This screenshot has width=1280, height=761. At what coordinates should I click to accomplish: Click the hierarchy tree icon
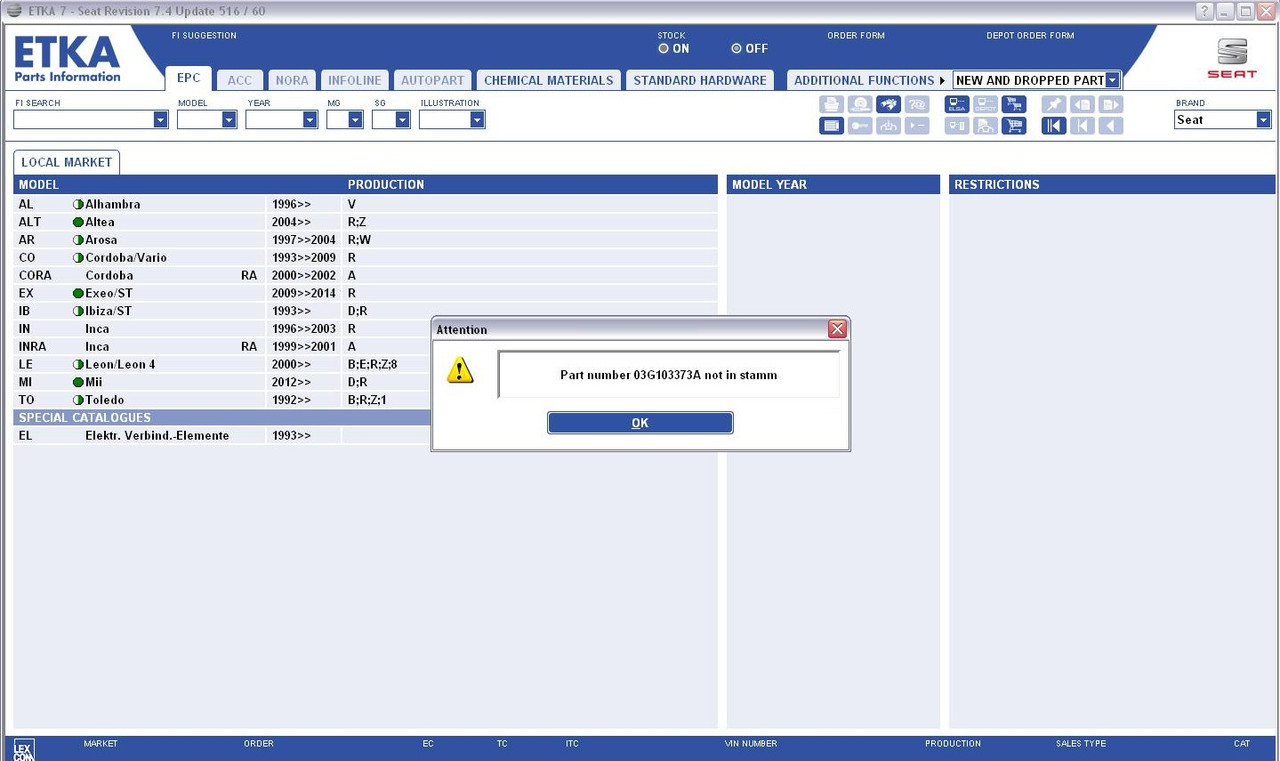click(888, 126)
